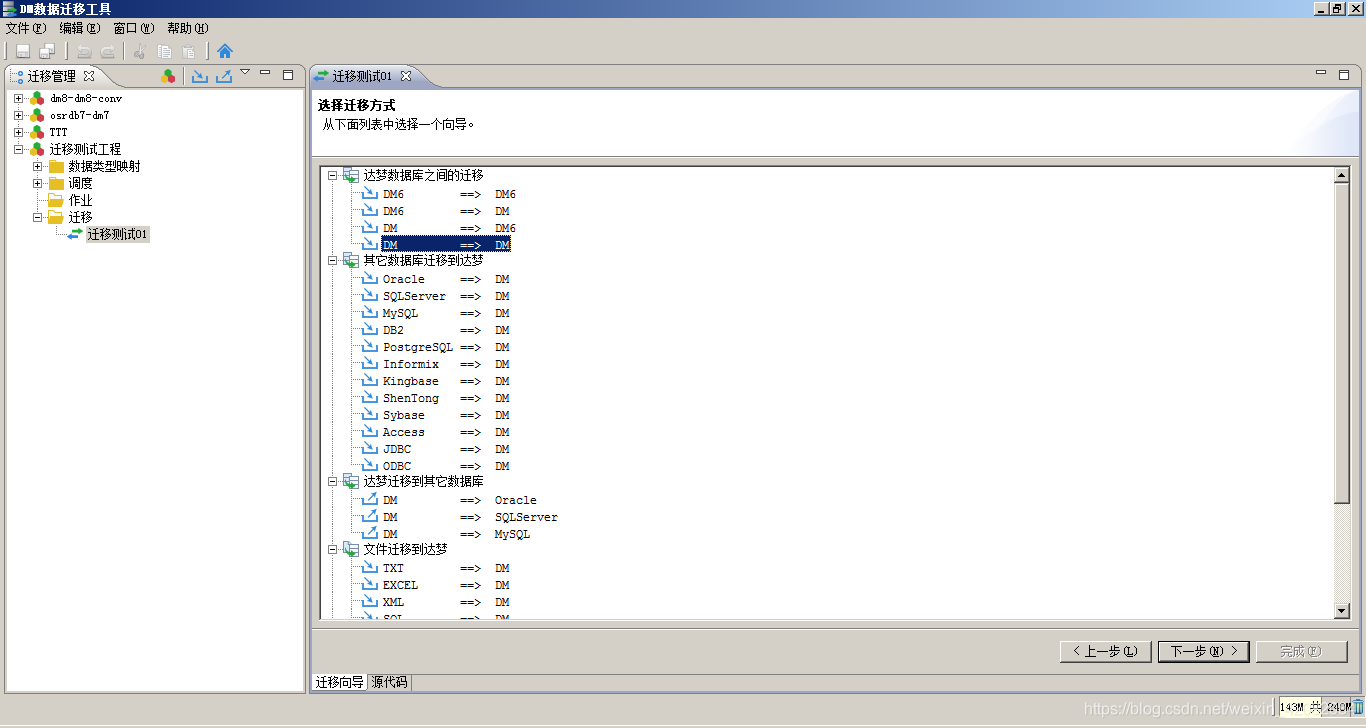Click the Undo toolbar icon
Image resolution: width=1366 pixels, height=728 pixels.
(84, 51)
